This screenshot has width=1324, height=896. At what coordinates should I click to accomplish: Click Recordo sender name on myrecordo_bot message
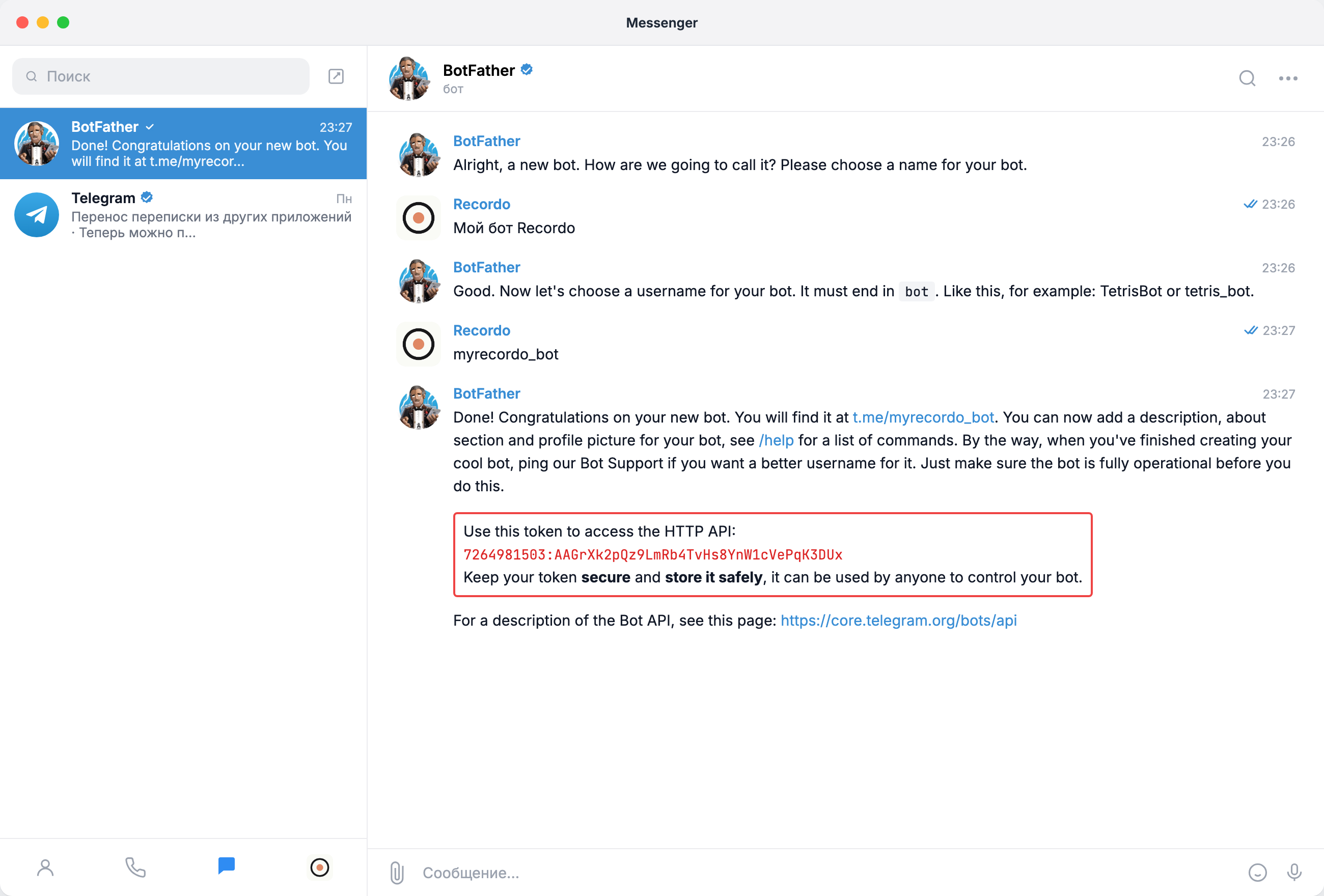[481, 330]
